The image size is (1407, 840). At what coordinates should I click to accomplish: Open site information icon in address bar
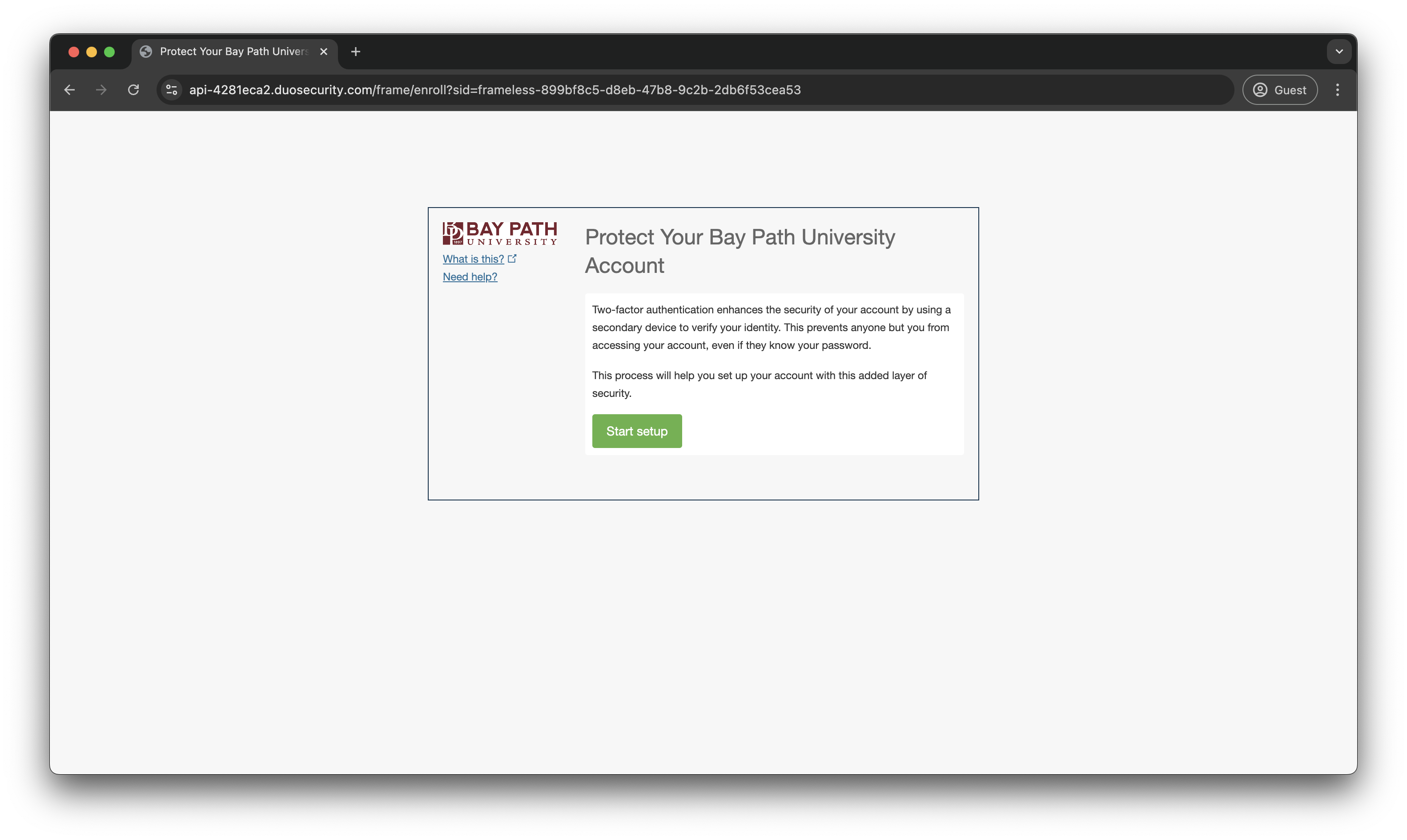click(172, 90)
